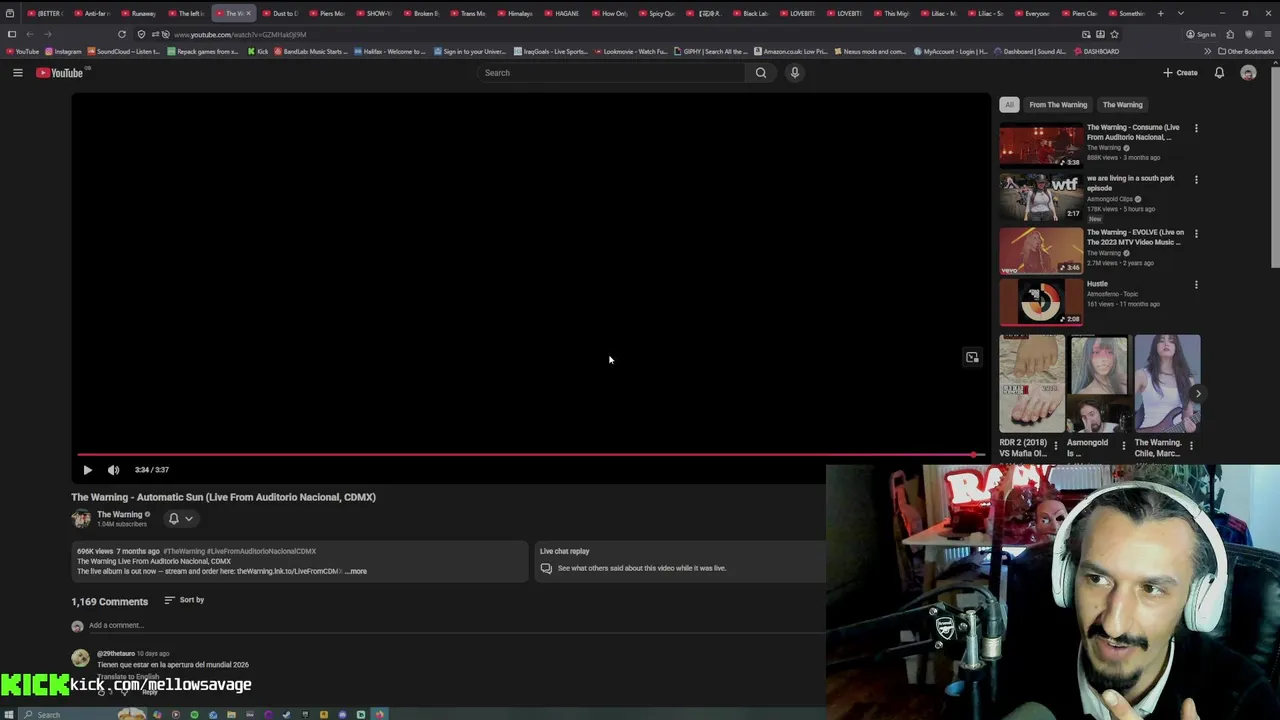
Task: Open the Consume live video thumbnail
Action: pyautogui.click(x=1041, y=145)
